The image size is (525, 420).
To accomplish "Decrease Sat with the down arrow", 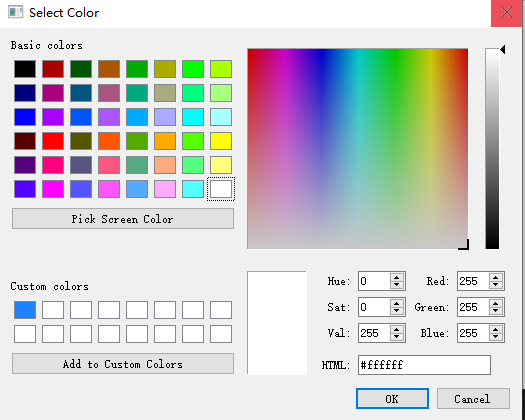I will (x=397, y=311).
